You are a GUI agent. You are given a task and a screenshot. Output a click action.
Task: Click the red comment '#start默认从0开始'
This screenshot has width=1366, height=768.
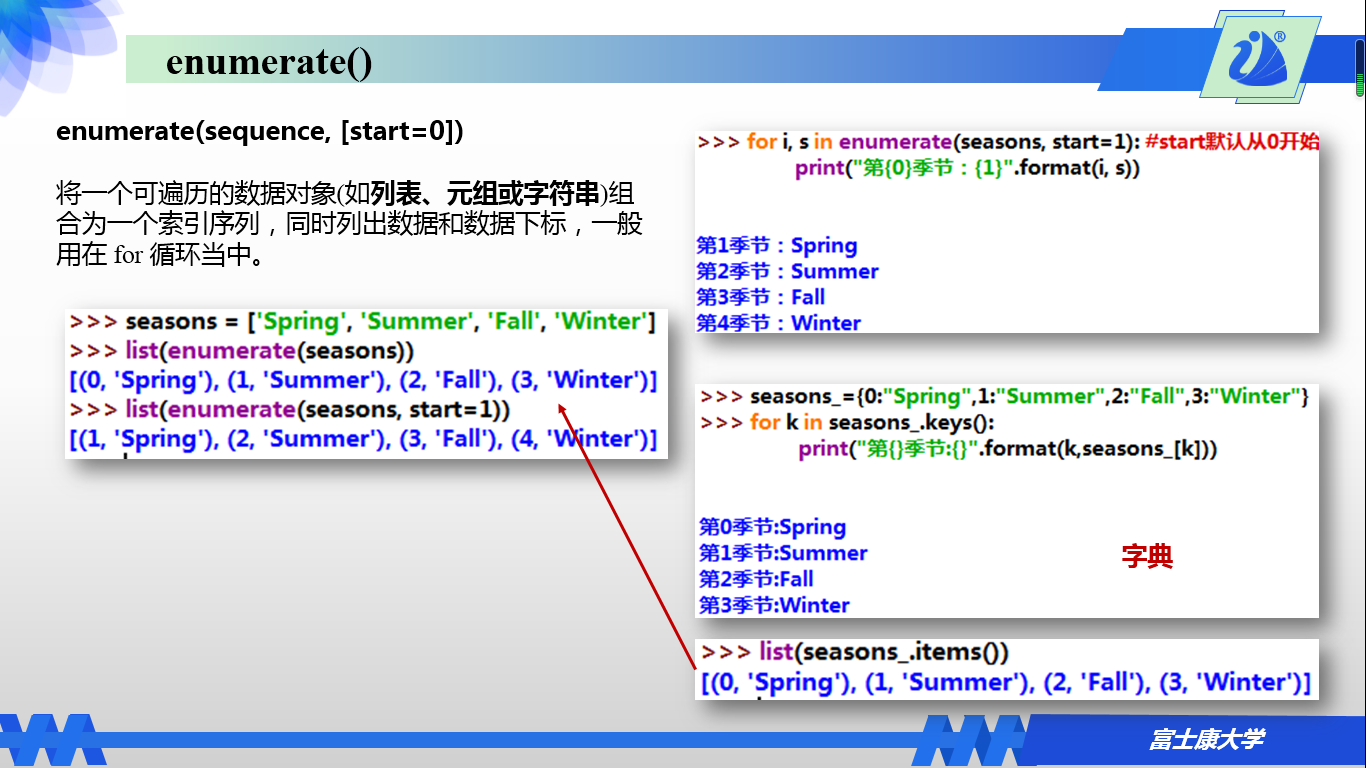point(1232,142)
